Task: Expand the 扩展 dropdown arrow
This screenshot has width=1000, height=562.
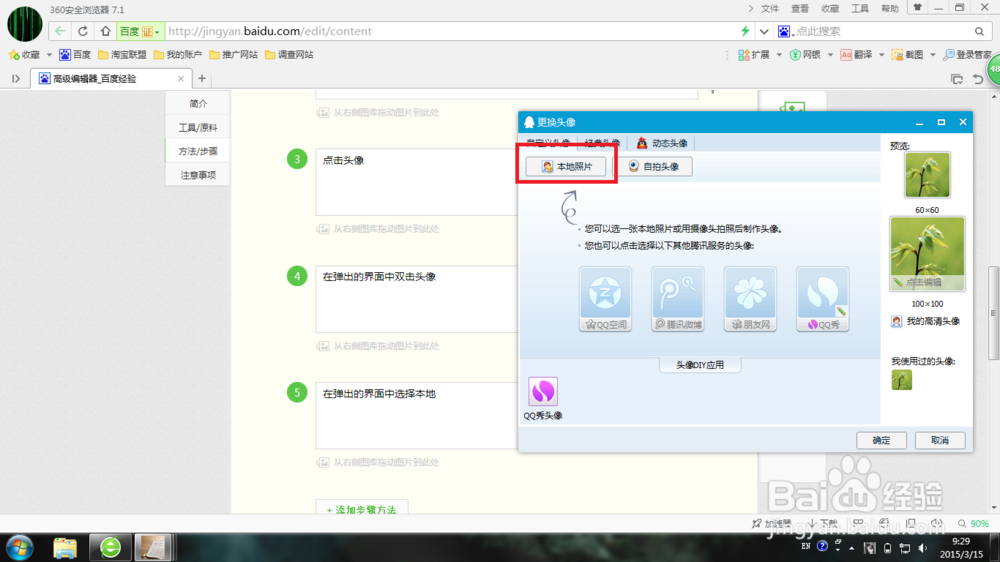Action: click(x=779, y=55)
